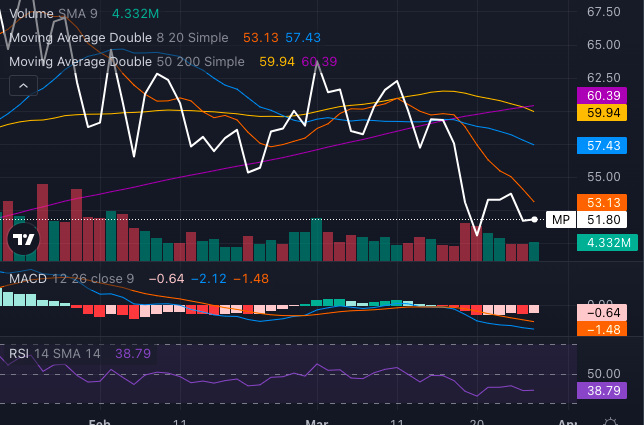Click the green 4.332M volume axis tag

point(606,242)
